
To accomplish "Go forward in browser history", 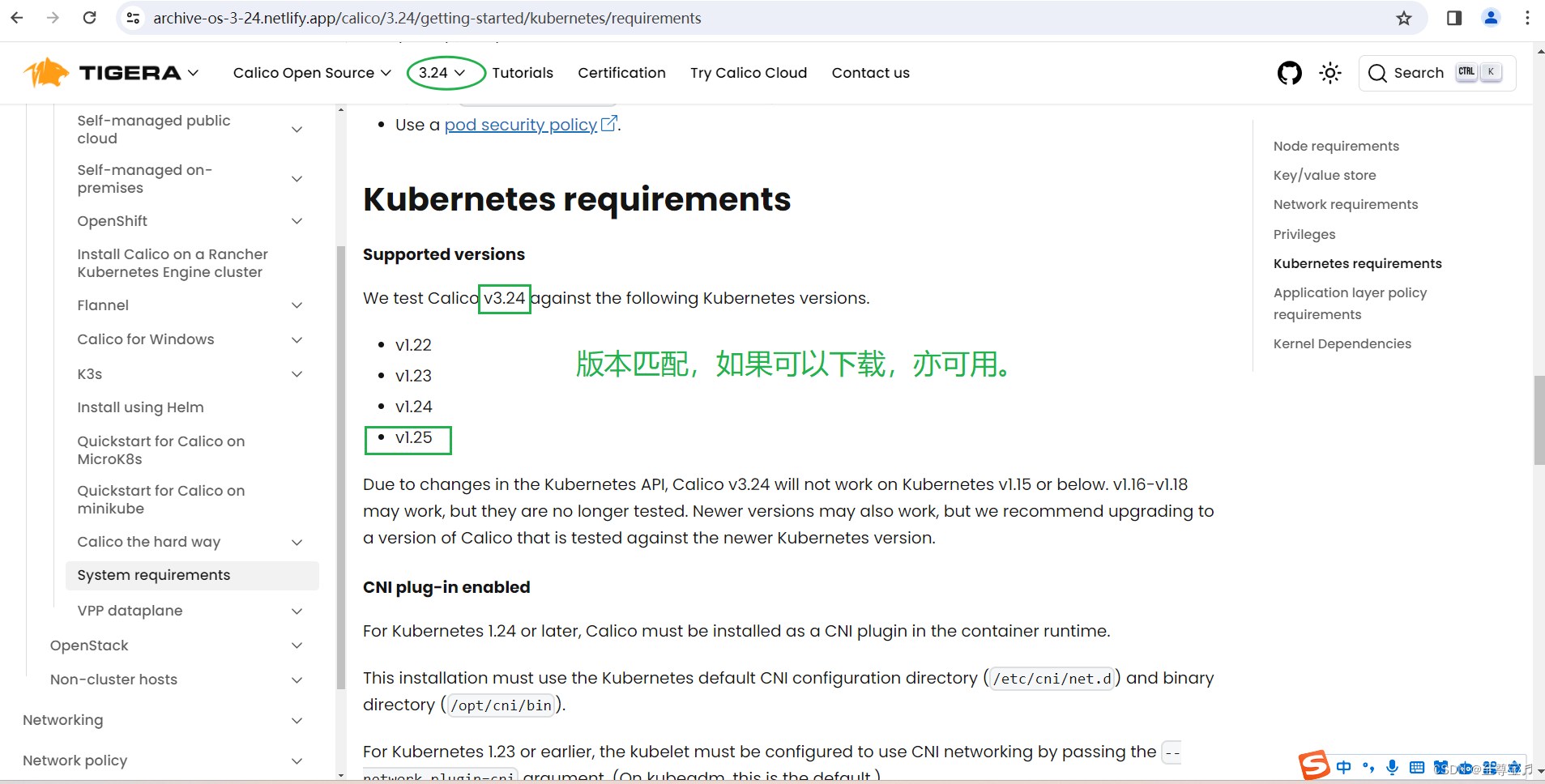I will tap(53, 18).
